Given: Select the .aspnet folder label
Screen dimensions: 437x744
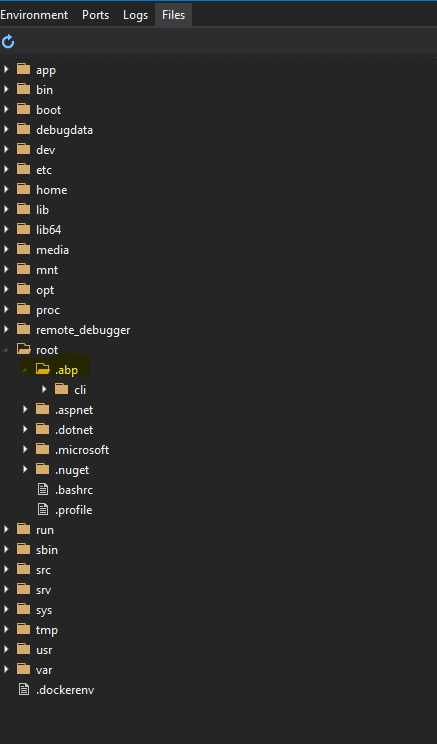Looking at the screenshot, I should click(74, 410).
